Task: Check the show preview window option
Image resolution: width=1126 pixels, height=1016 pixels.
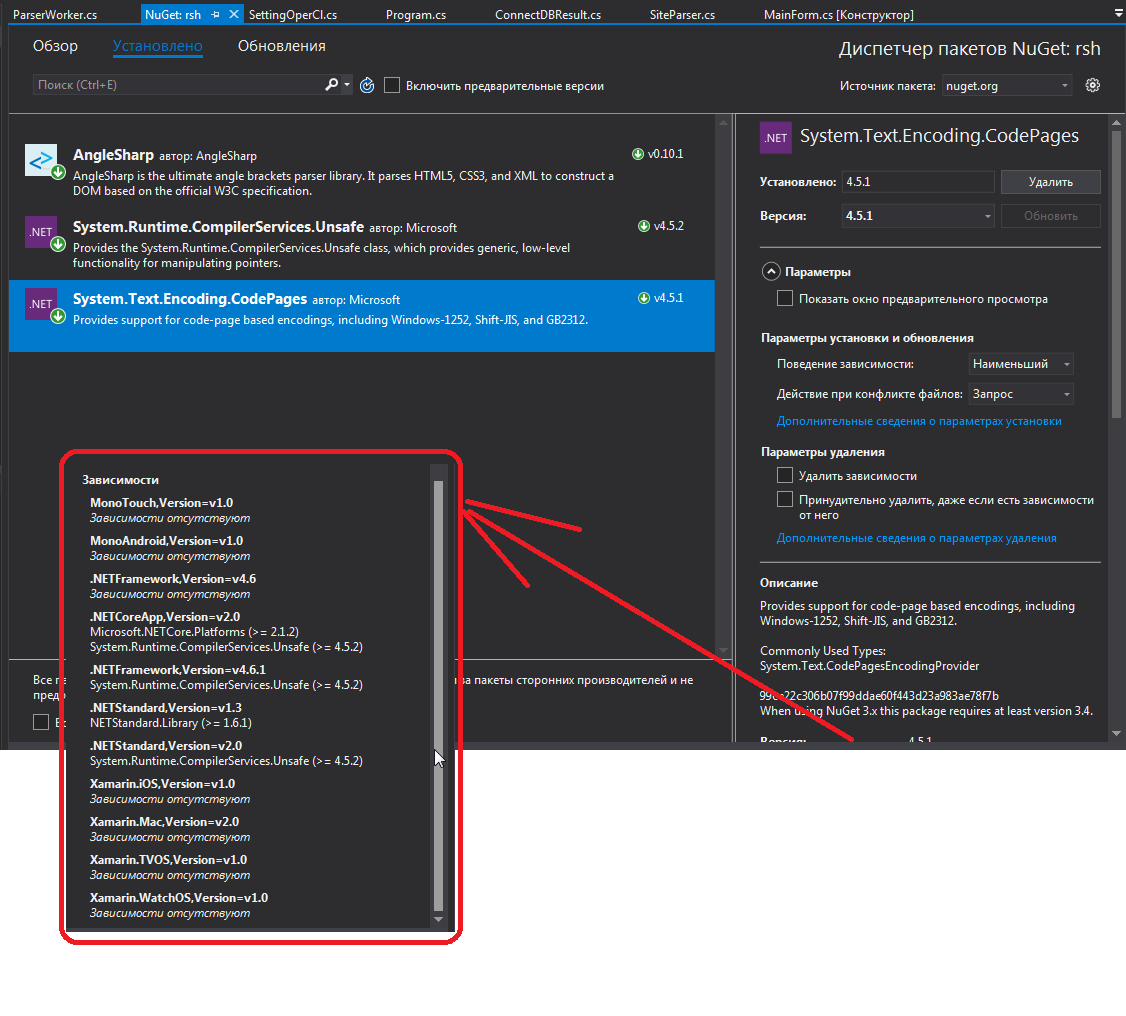Action: [x=785, y=299]
